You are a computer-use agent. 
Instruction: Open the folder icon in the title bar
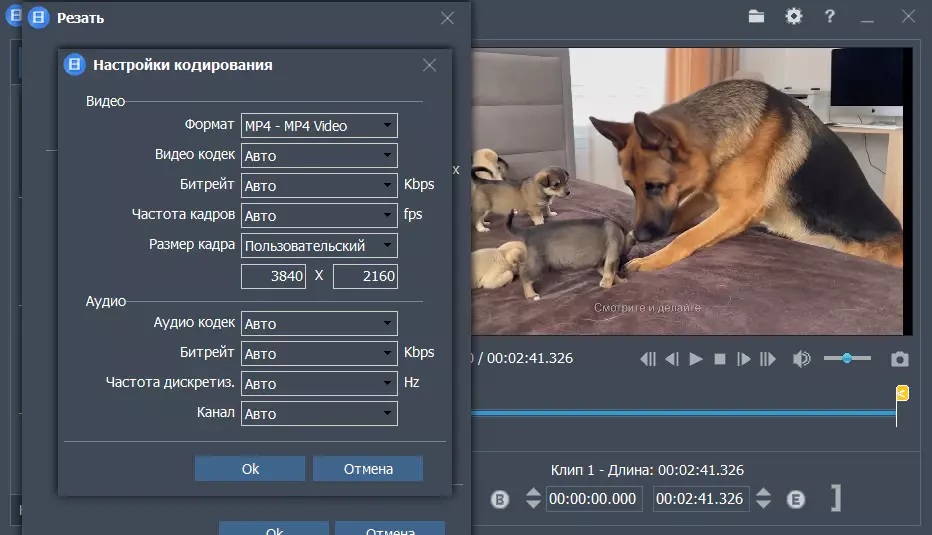click(756, 16)
